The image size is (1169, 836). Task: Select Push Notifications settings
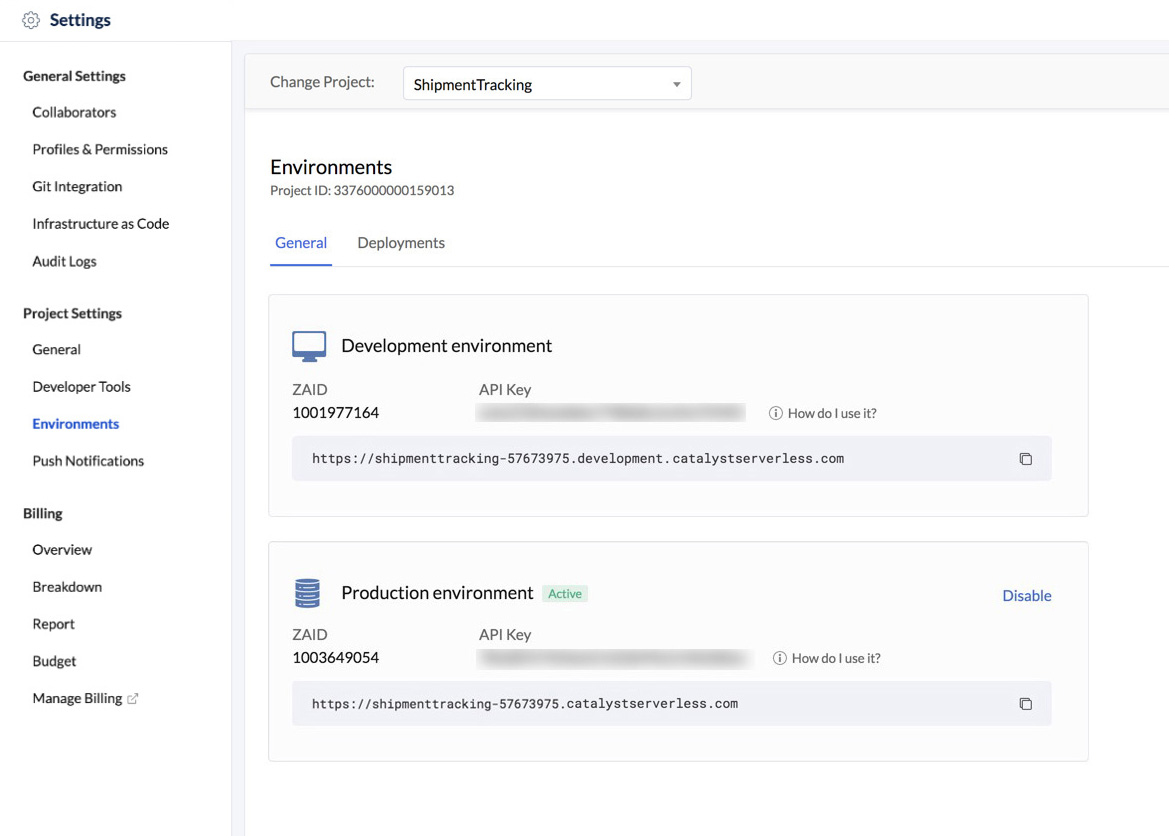pos(88,461)
